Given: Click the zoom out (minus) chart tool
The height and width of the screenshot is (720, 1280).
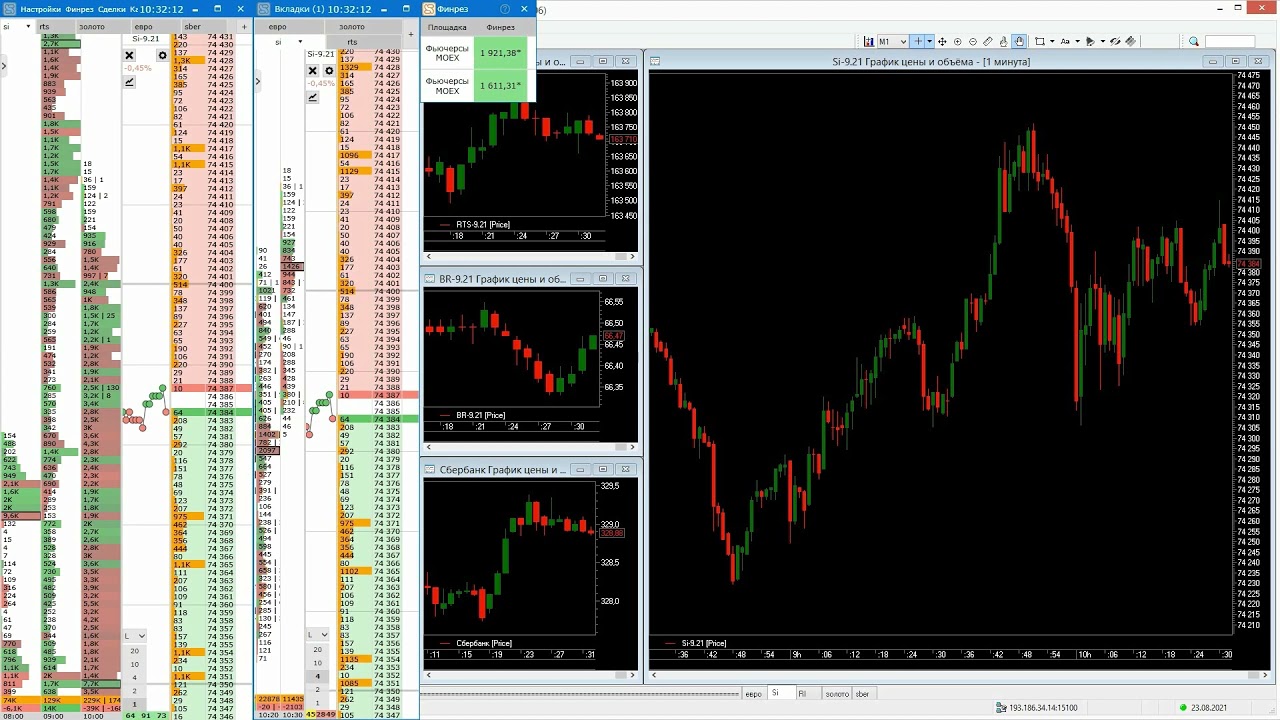Looking at the screenshot, I should pos(973,42).
